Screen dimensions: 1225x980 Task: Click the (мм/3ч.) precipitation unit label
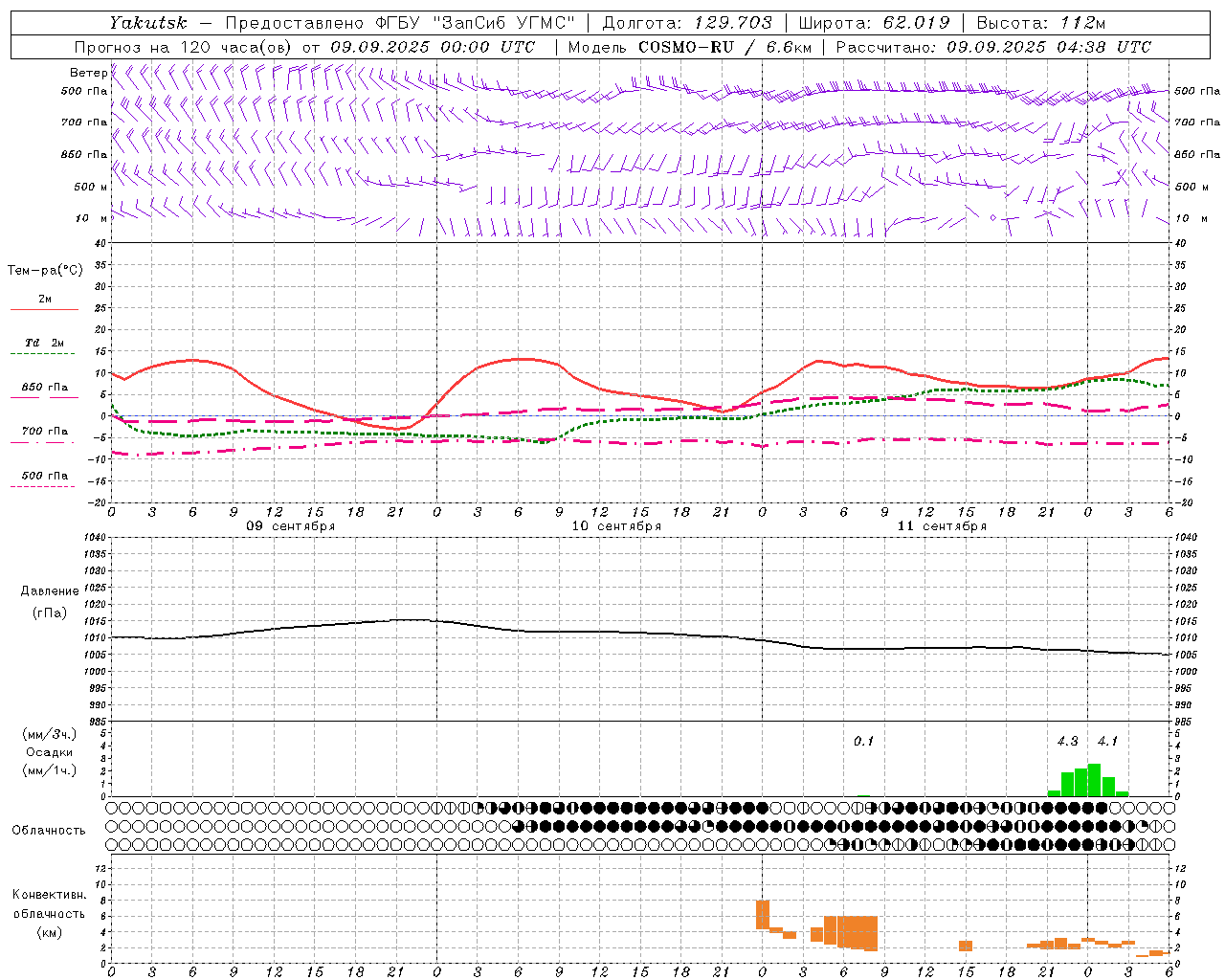point(50,734)
